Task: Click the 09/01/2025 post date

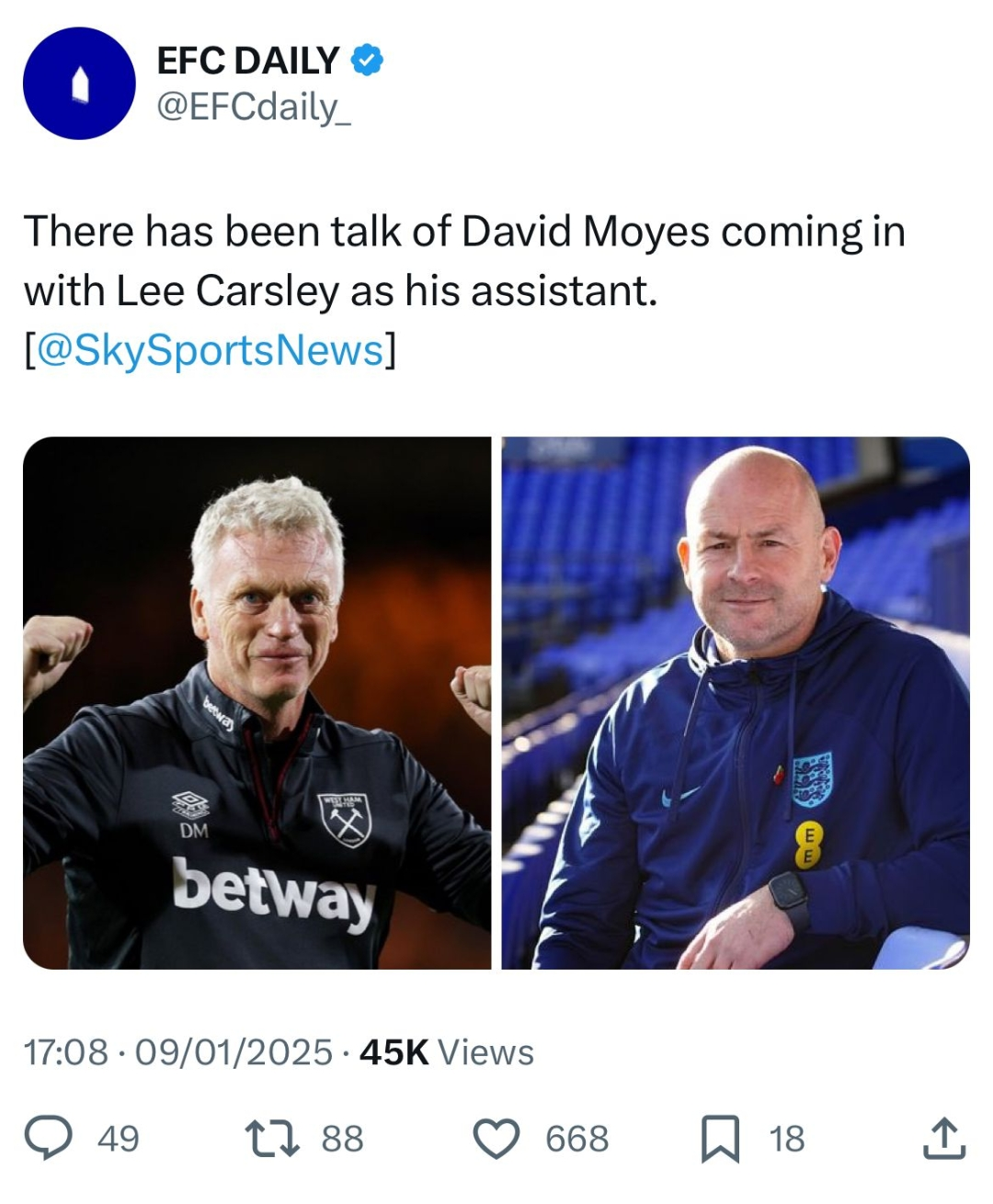Action: click(x=234, y=1052)
